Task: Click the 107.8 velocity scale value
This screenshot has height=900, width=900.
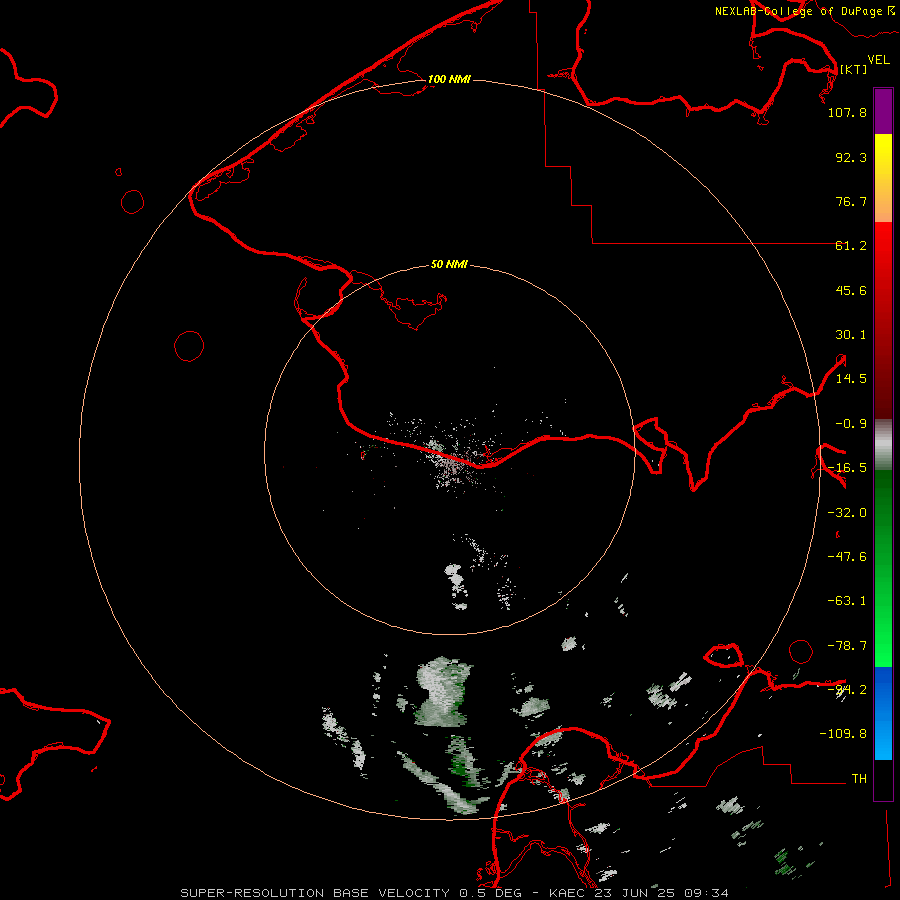Action: pos(847,112)
